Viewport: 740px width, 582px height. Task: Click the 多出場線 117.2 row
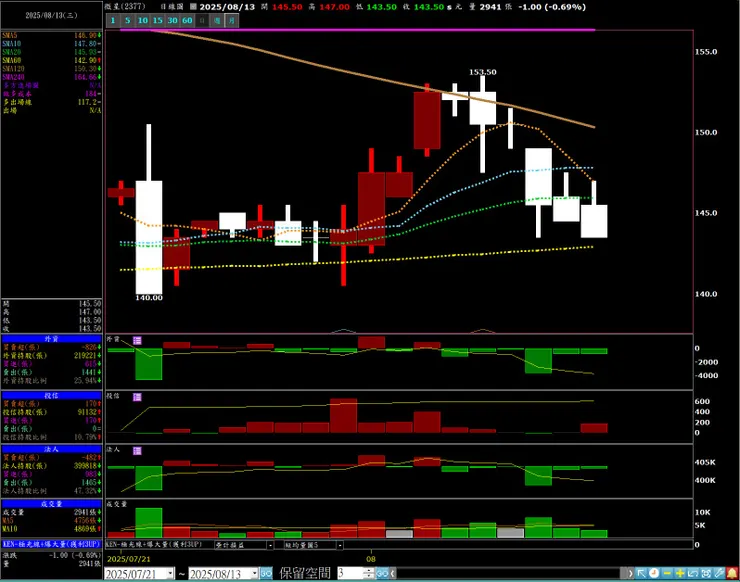click(x=51, y=102)
